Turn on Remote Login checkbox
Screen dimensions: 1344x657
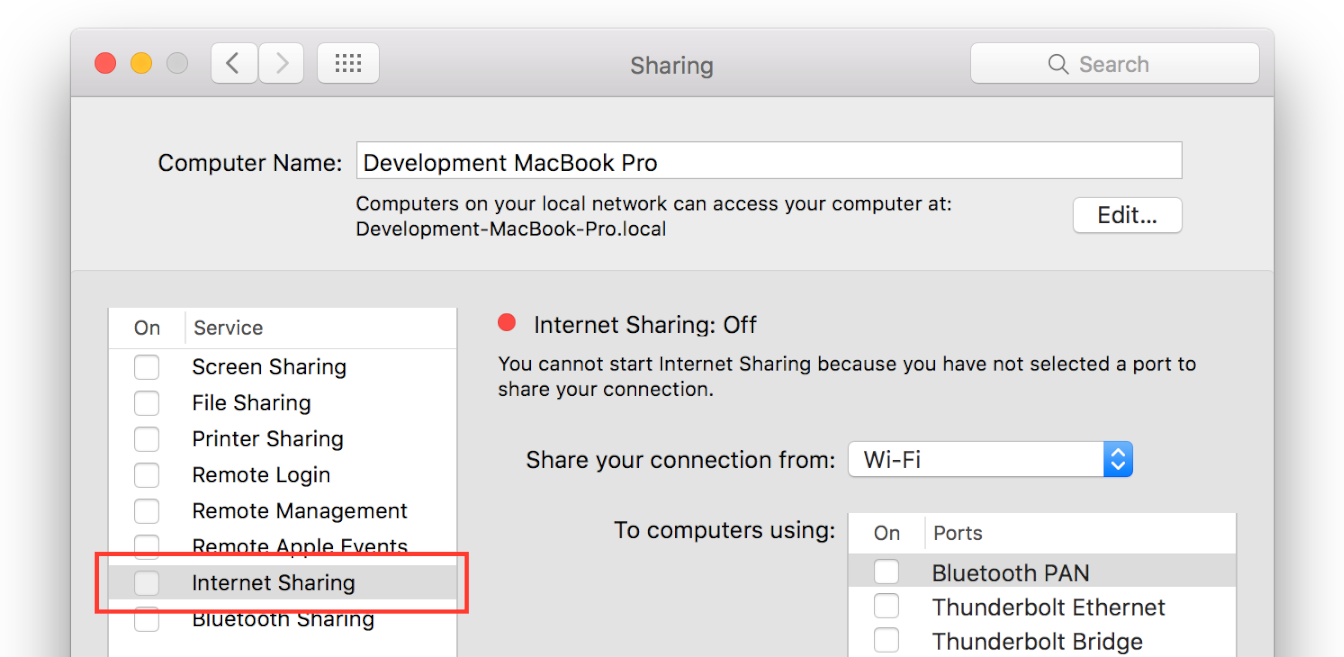(x=147, y=475)
